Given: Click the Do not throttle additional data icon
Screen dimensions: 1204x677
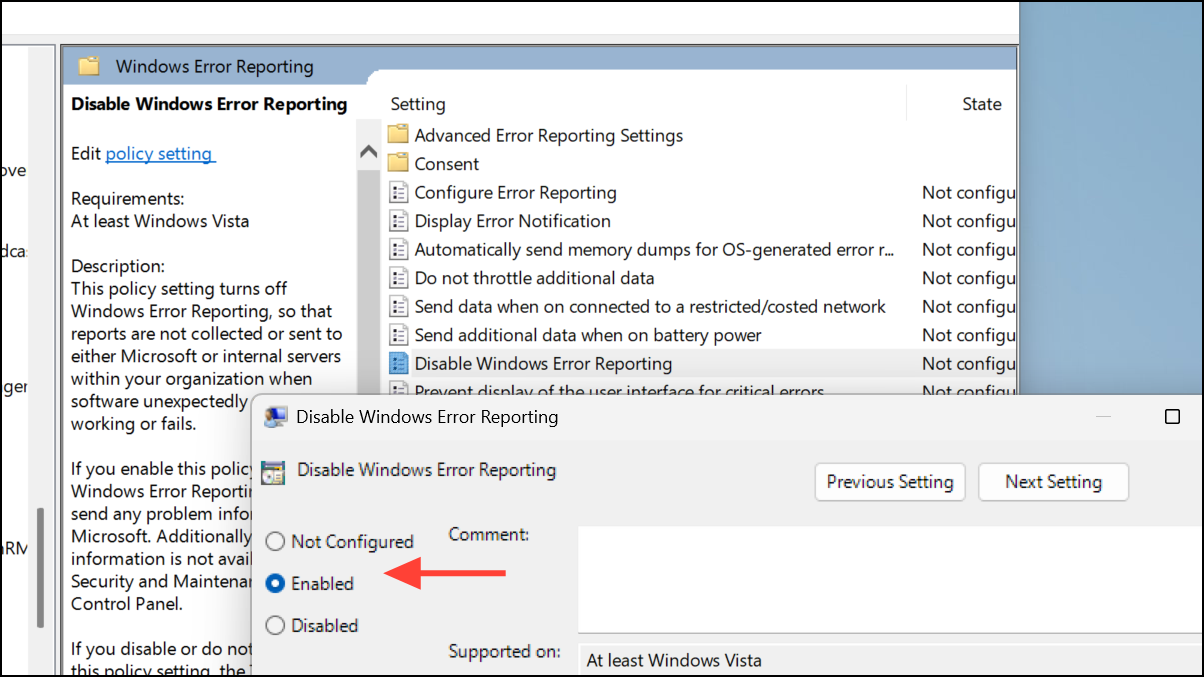Looking at the screenshot, I should [398, 278].
